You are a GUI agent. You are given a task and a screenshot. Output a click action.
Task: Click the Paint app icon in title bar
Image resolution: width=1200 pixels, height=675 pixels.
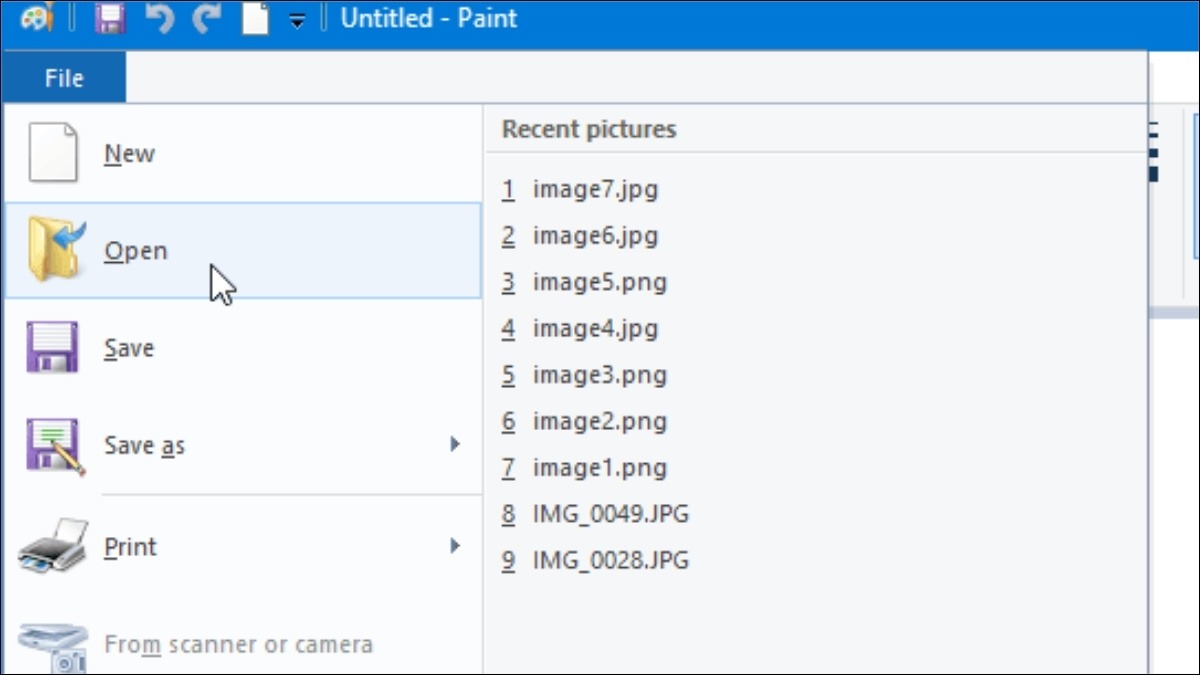37,18
